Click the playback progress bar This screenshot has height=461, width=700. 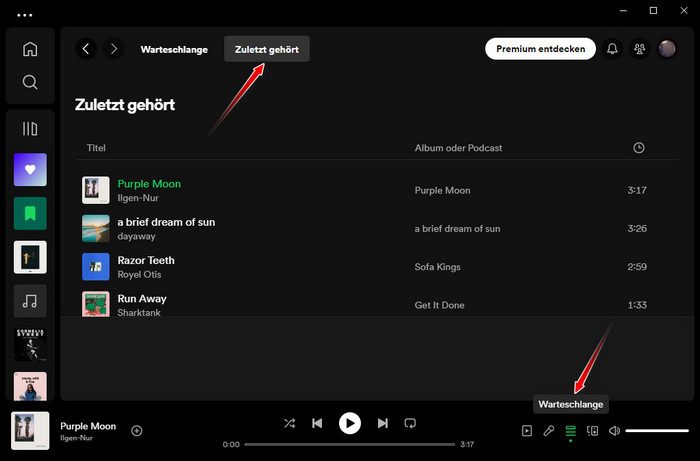point(350,444)
